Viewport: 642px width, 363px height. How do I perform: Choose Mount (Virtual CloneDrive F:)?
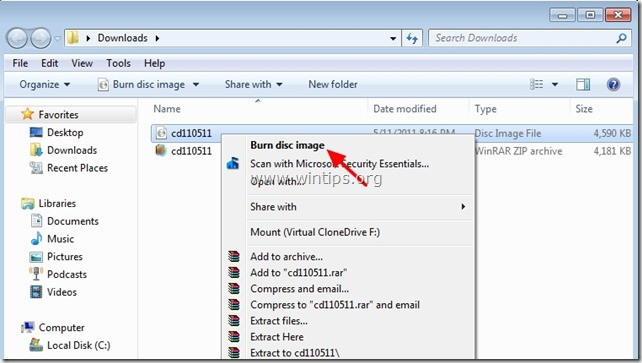[315, 232]
